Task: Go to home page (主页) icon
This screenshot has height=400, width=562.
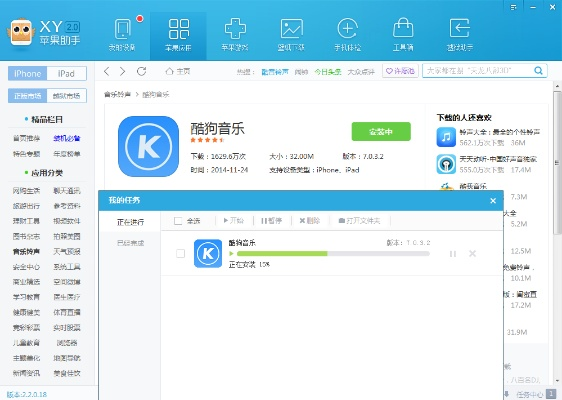Action: tap(169, 71)
